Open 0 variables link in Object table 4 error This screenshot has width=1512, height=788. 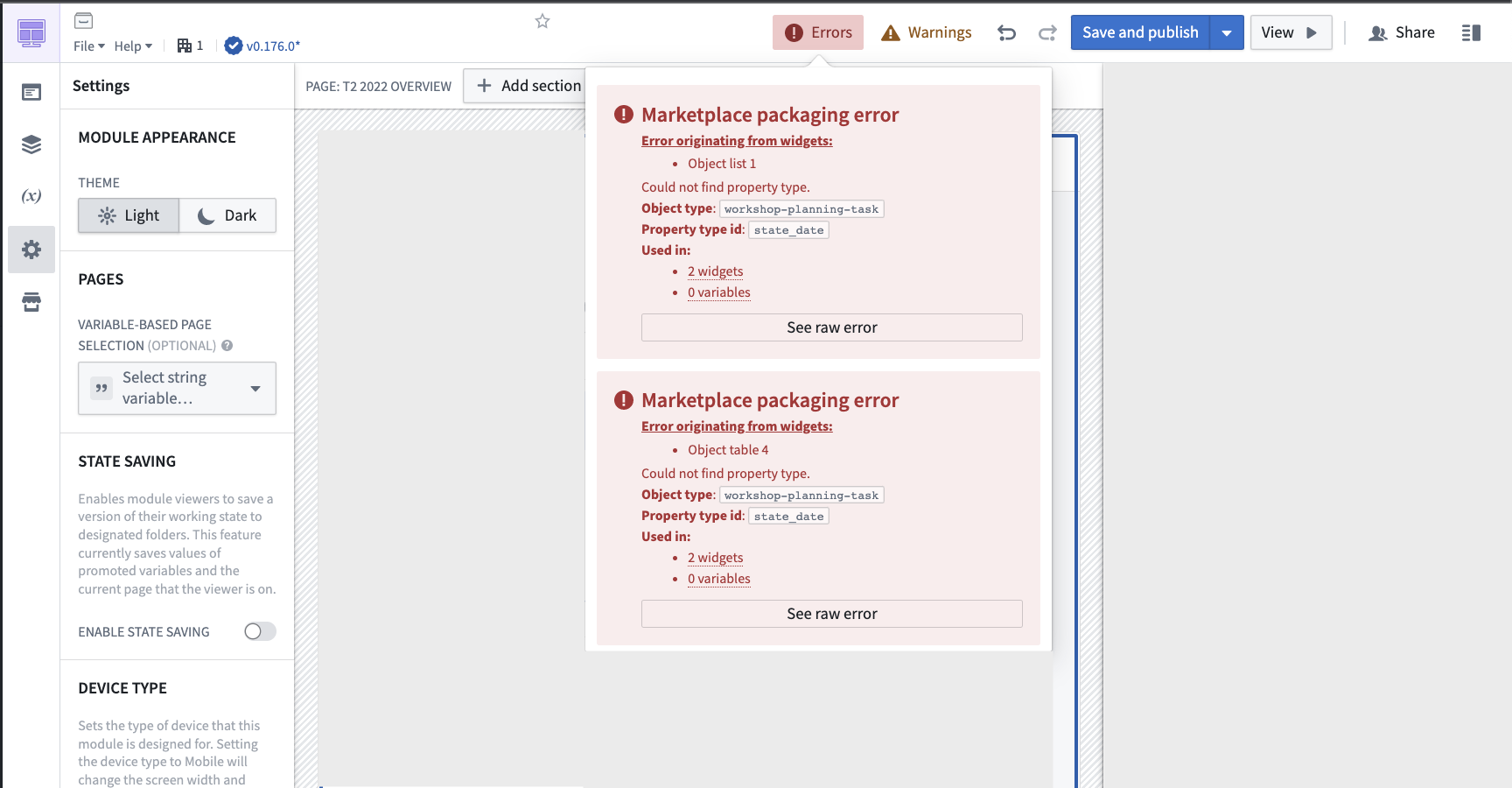(719, 579)
